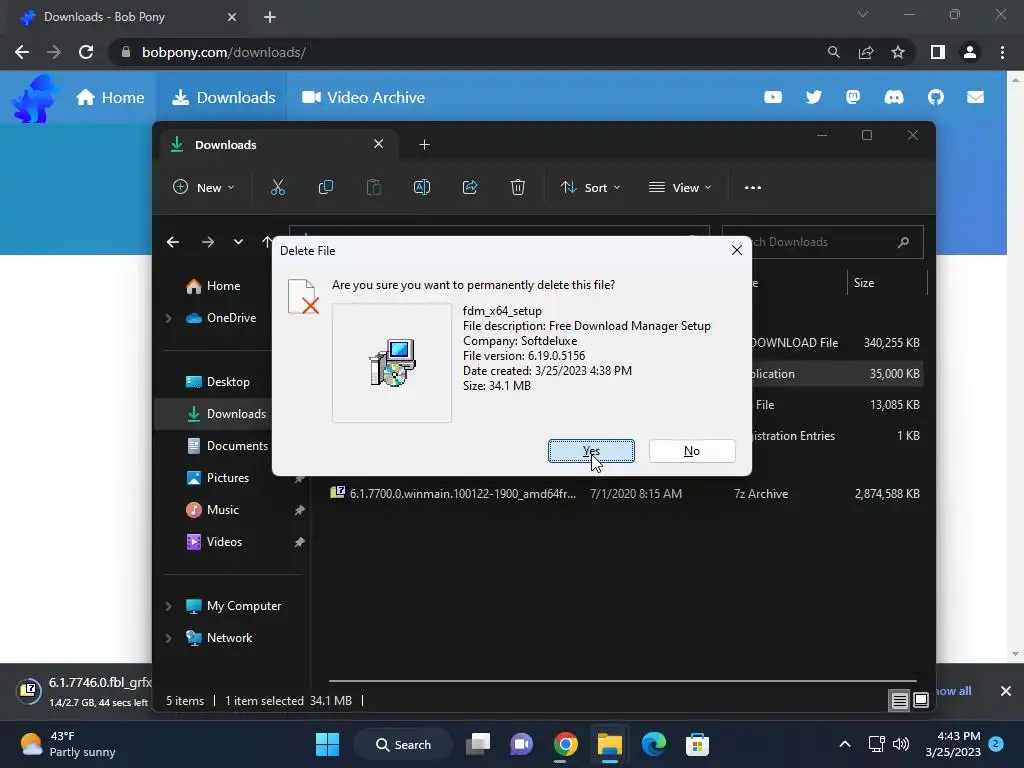The image size is (1024, 768).
Task: Show hidden system tray icons
Action: [844, 744]
